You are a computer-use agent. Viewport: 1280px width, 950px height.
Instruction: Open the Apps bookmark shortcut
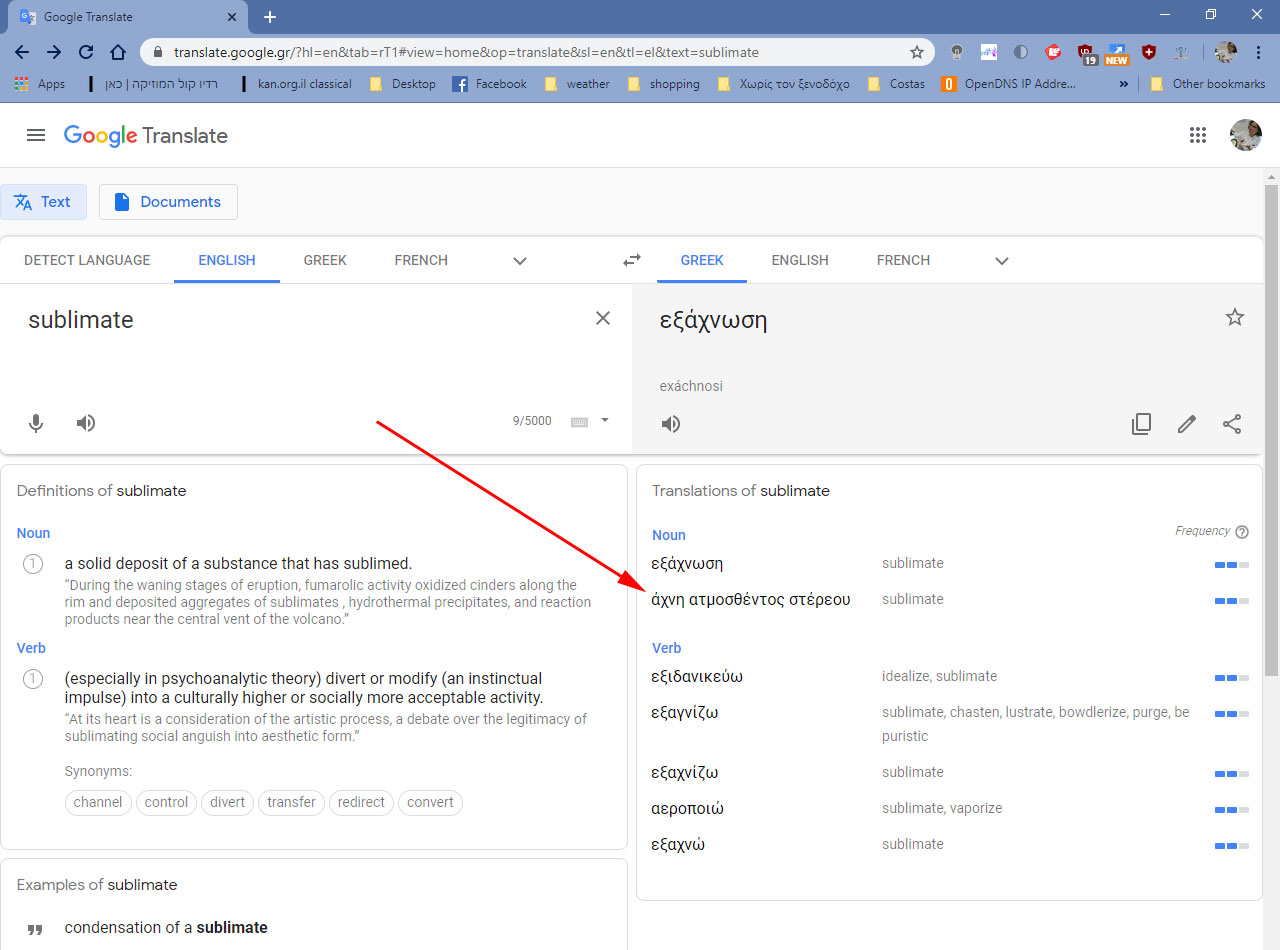40,84
